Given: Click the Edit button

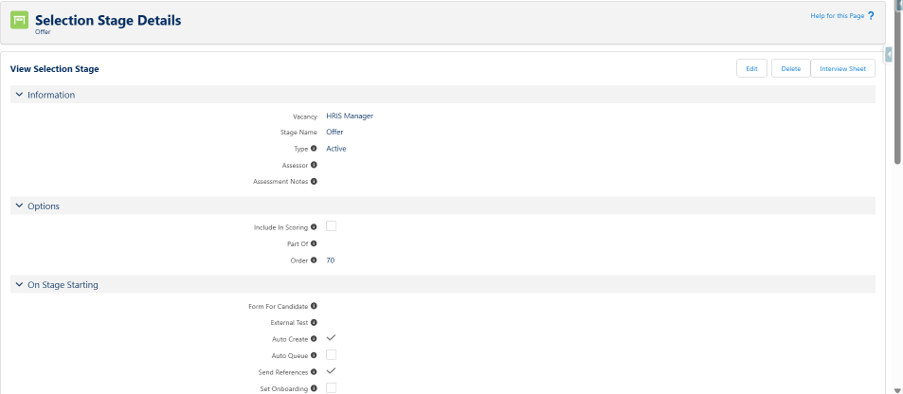Looking at the screenshot, I should coord(752,69).
